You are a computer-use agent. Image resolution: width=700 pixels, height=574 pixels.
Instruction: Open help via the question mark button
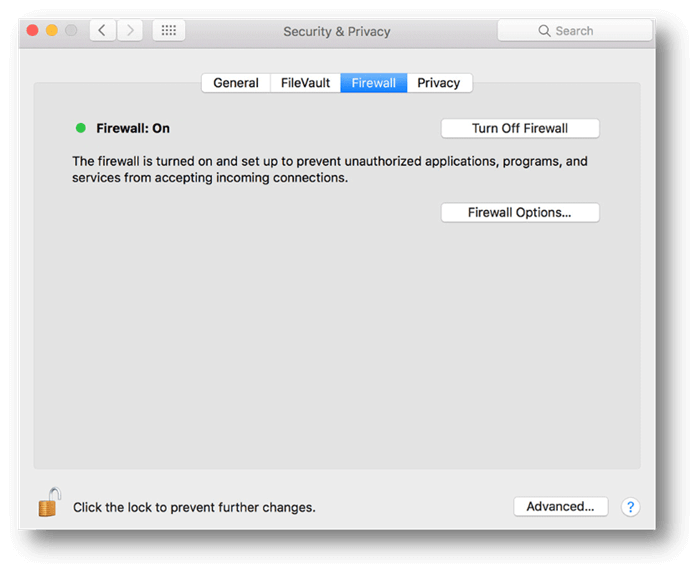pos(630,507)
